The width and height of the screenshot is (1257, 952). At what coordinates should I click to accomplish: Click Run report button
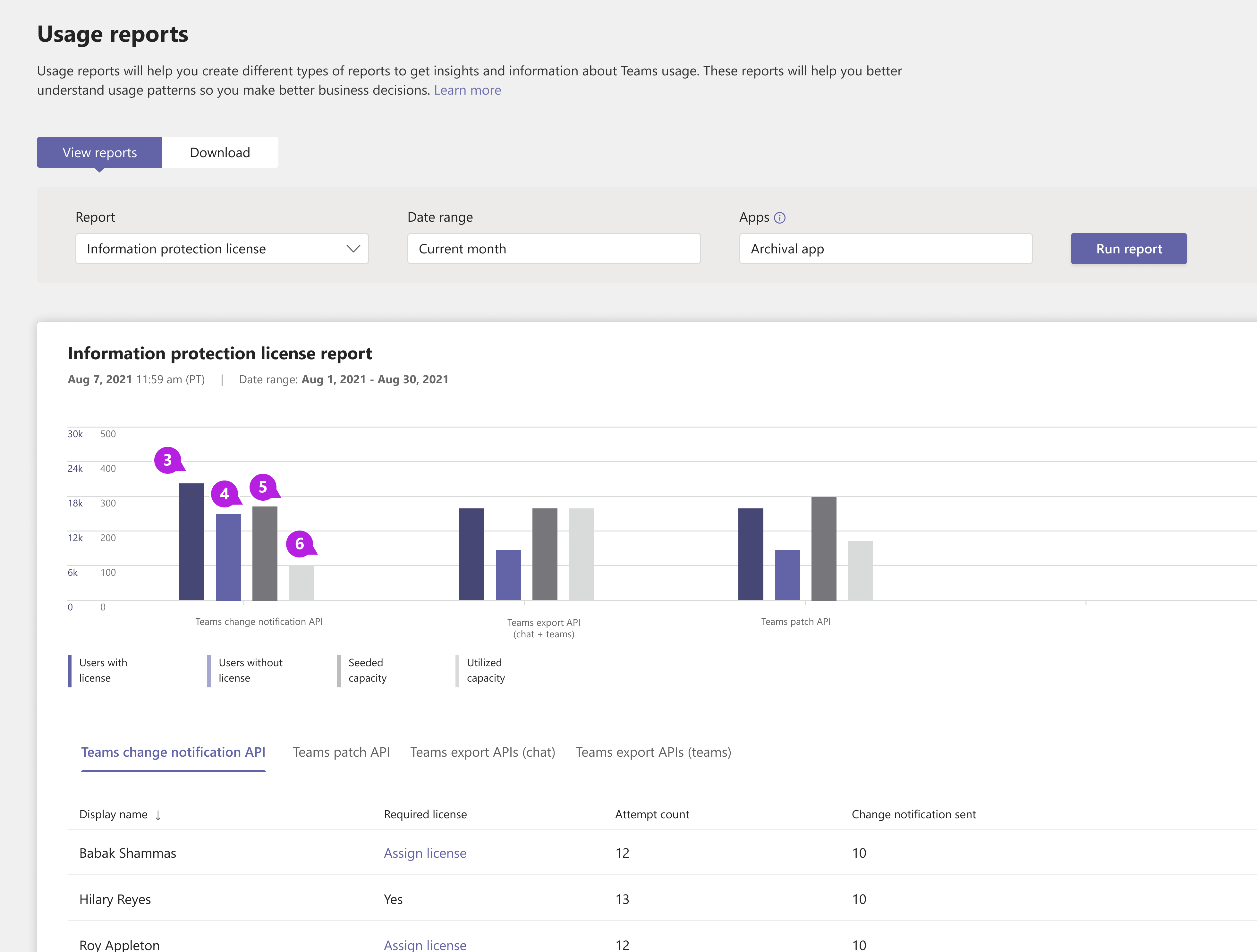click(1128, 248)
